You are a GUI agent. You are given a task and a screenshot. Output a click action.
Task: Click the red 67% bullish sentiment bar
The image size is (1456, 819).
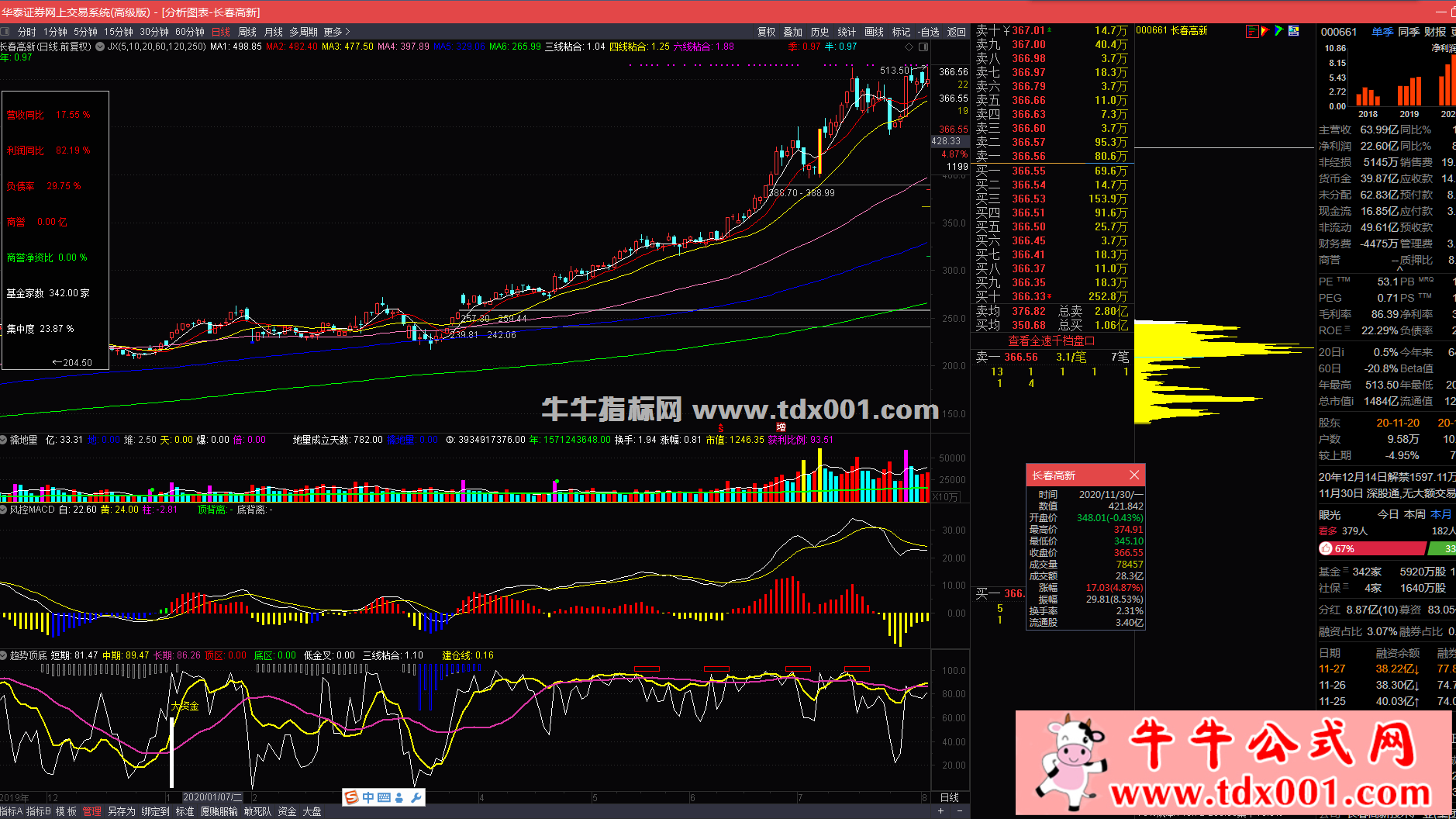(x=1371, y=548)
